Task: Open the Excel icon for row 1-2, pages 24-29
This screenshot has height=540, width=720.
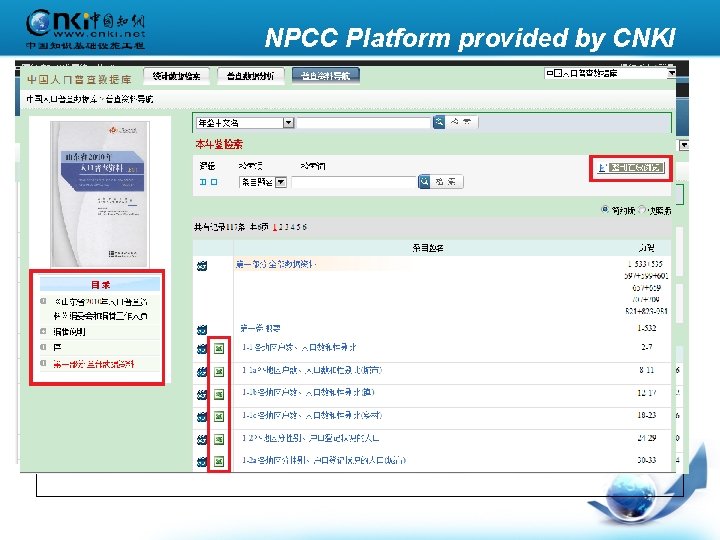Action: (x=219, y=439)
